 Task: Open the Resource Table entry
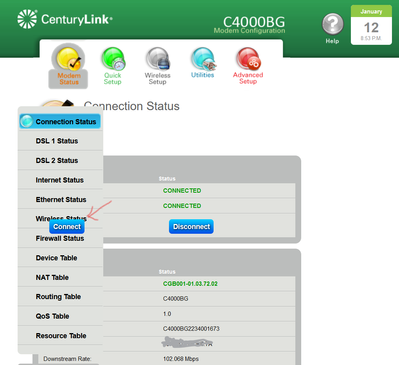[x=60, y=336]
